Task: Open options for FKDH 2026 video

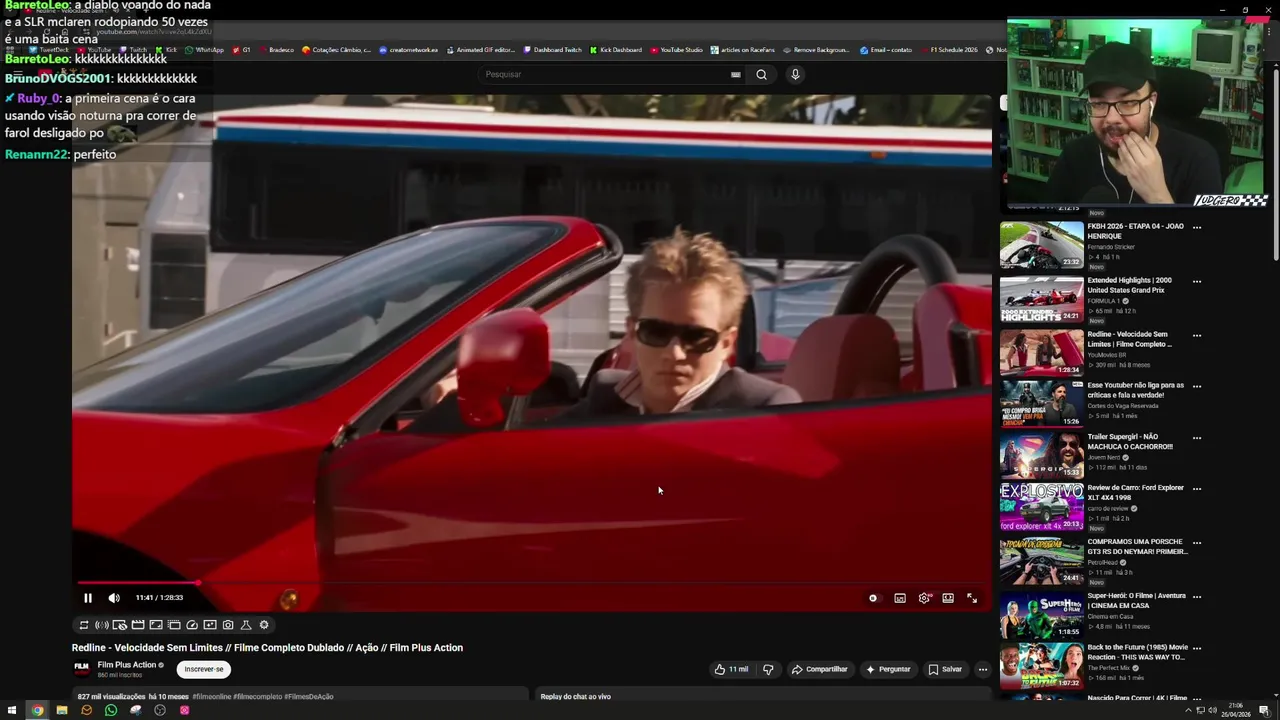Action: (1197, 227)
